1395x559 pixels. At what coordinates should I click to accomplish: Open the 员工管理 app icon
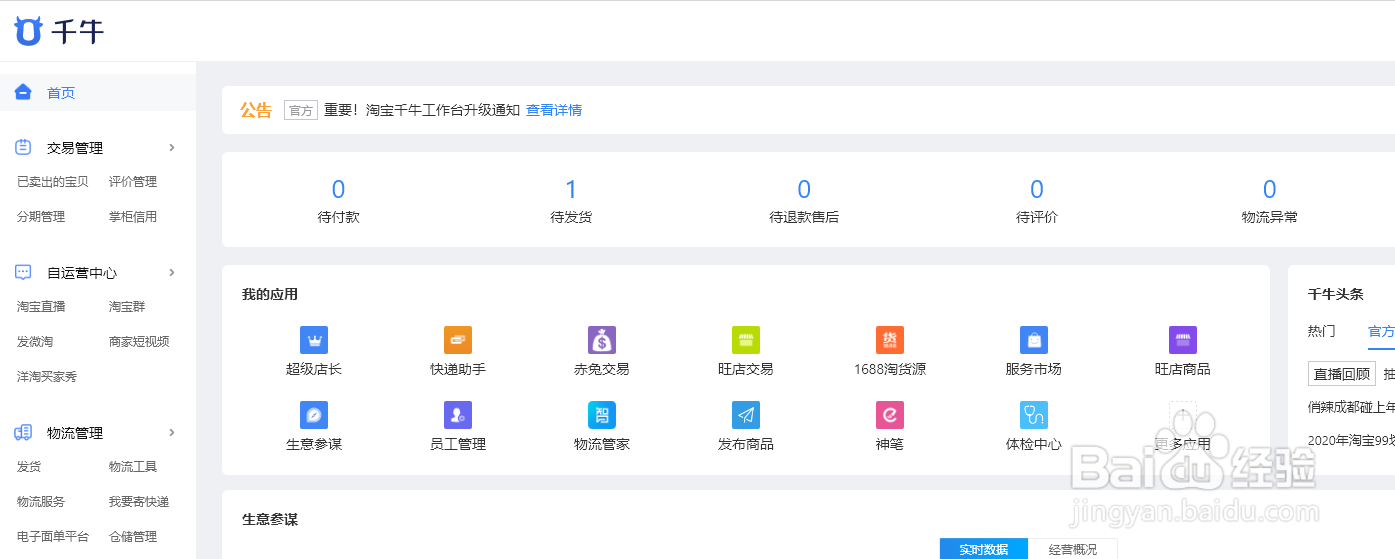pos(458,415)
